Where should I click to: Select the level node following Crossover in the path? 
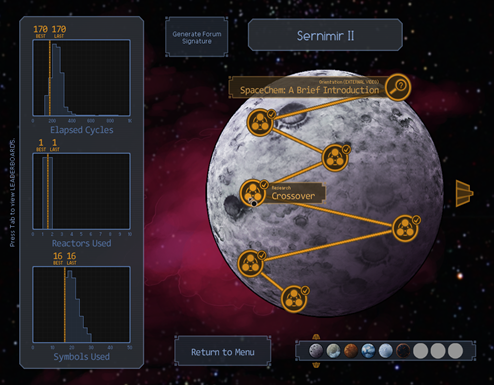click(405, 228)
